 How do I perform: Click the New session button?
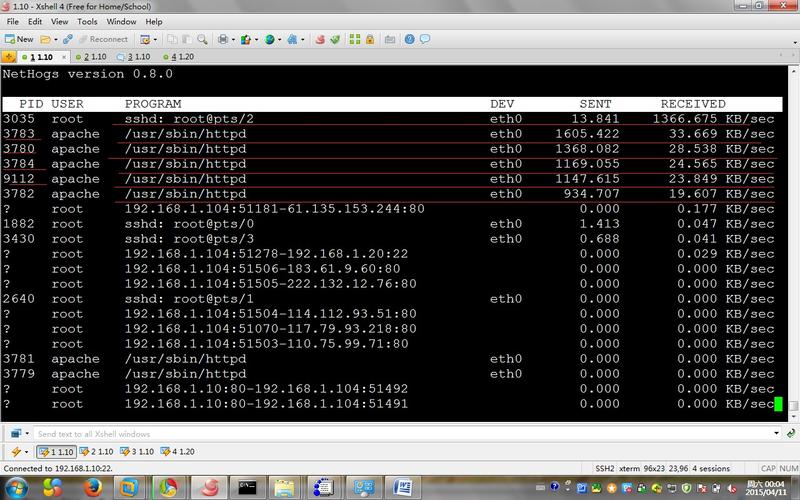(18, 39)
